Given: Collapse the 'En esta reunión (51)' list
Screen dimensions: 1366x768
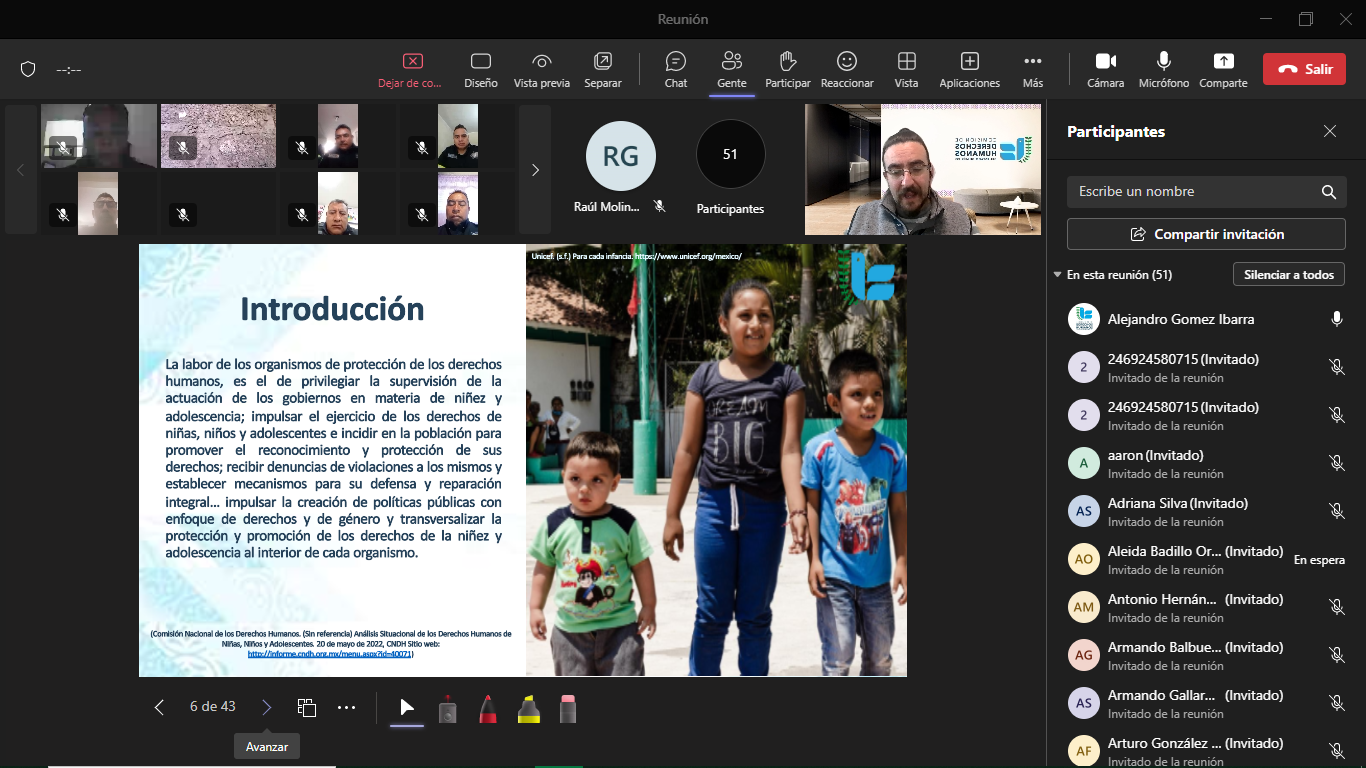Looking at the screenshot, I should pos(1058,275).
